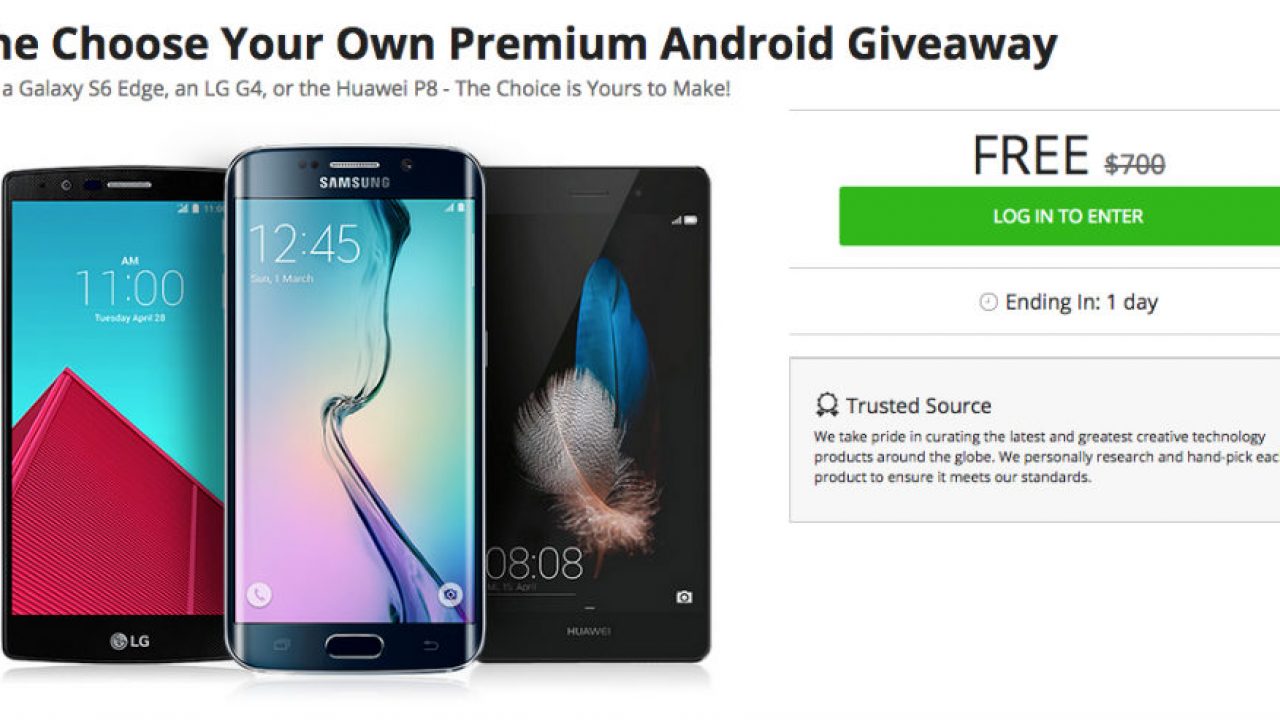Click the 12:45 clock on Samsung screen
Image resolution: width=1280 pixels, height=720 pixels.
point(304,244)
